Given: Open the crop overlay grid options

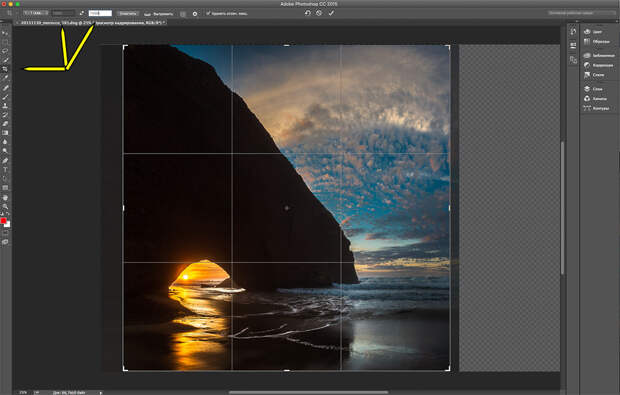Looking at the screenshot, I should tap(183, 13).
